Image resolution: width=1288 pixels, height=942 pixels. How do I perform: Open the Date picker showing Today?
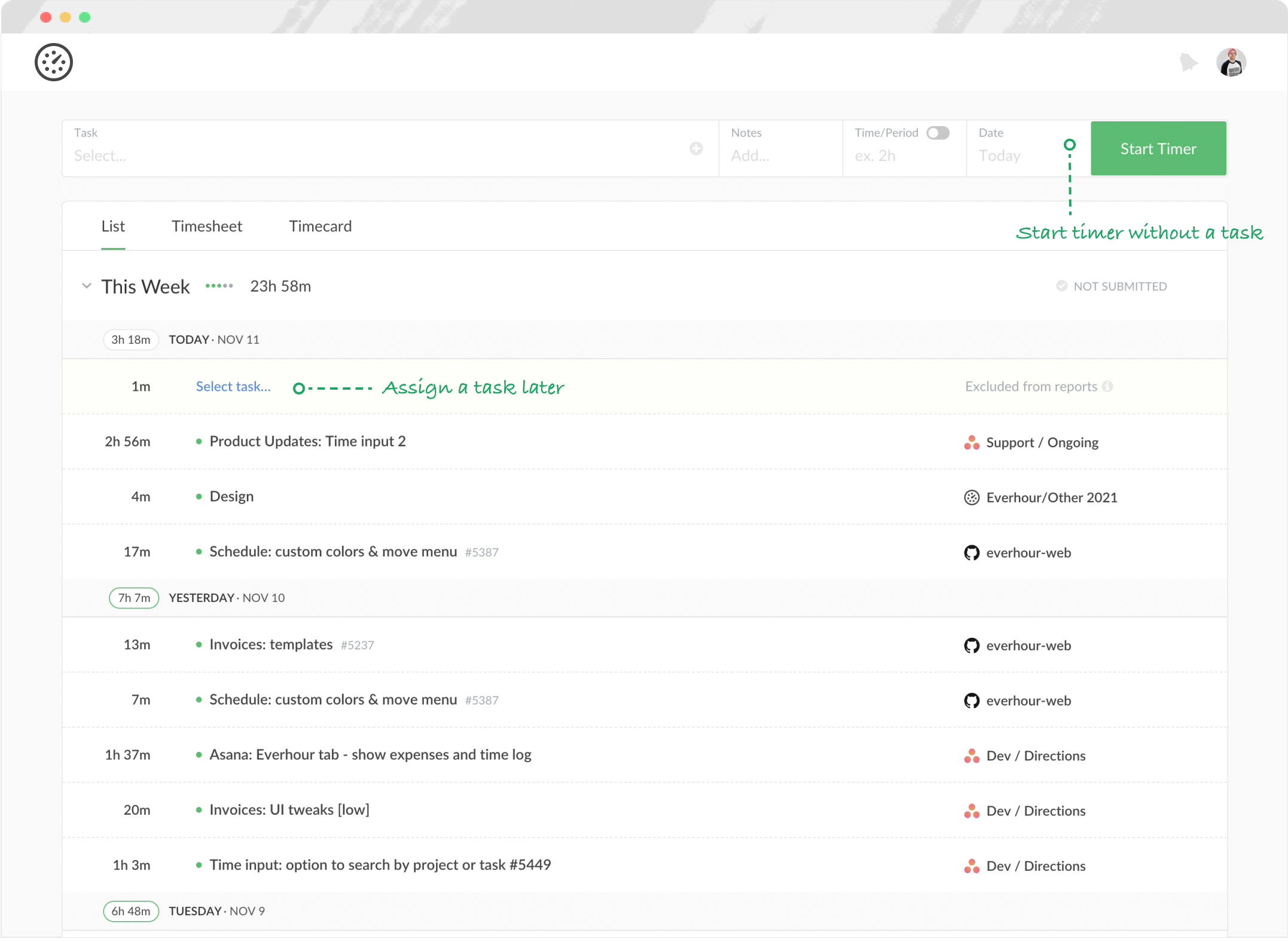pyautogui.click(x=1017, y=155)
